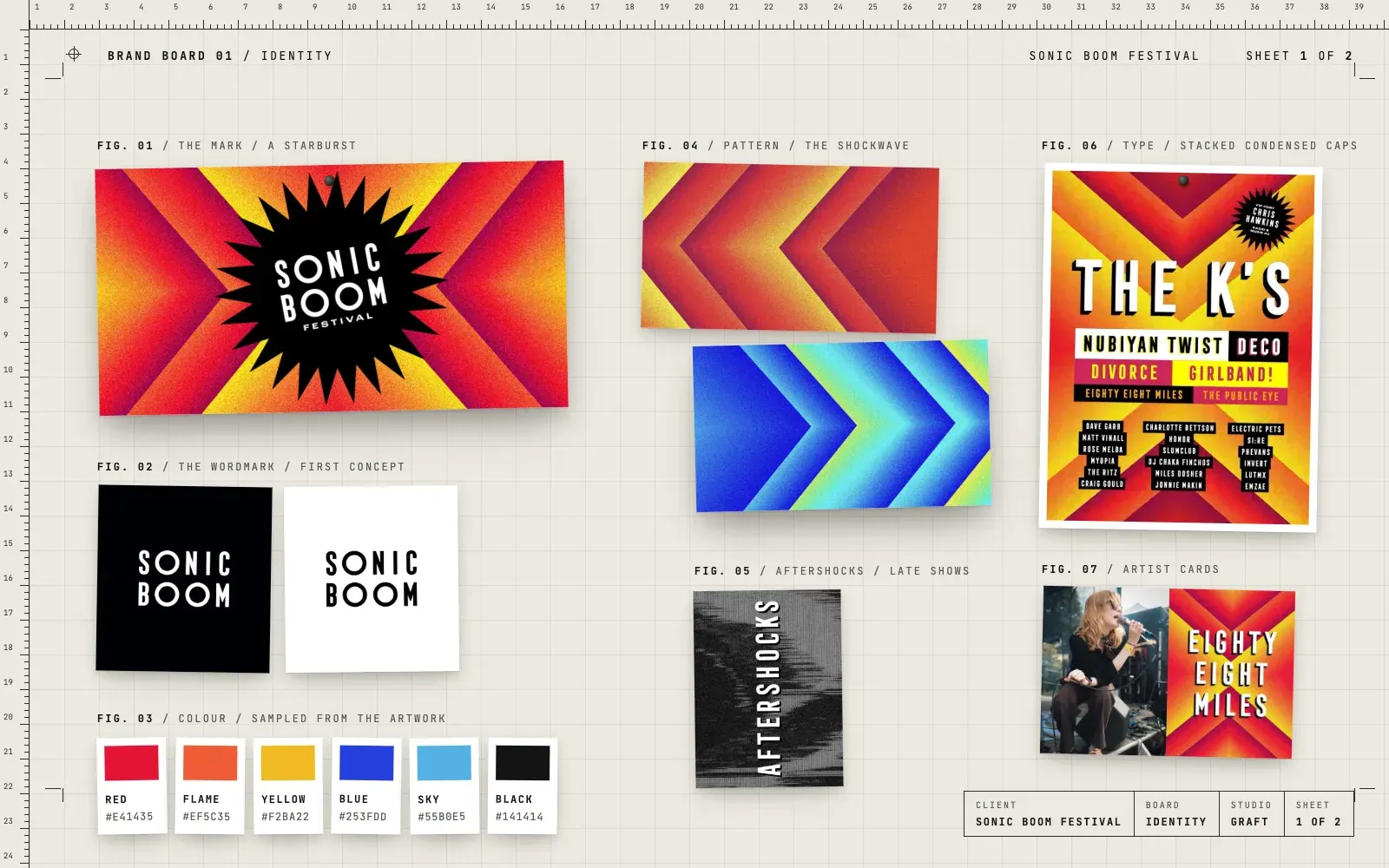Select the Sonic Boom starburst banner artwork
The height and width of the screenshot is (868, 1389).
(332, 287)
